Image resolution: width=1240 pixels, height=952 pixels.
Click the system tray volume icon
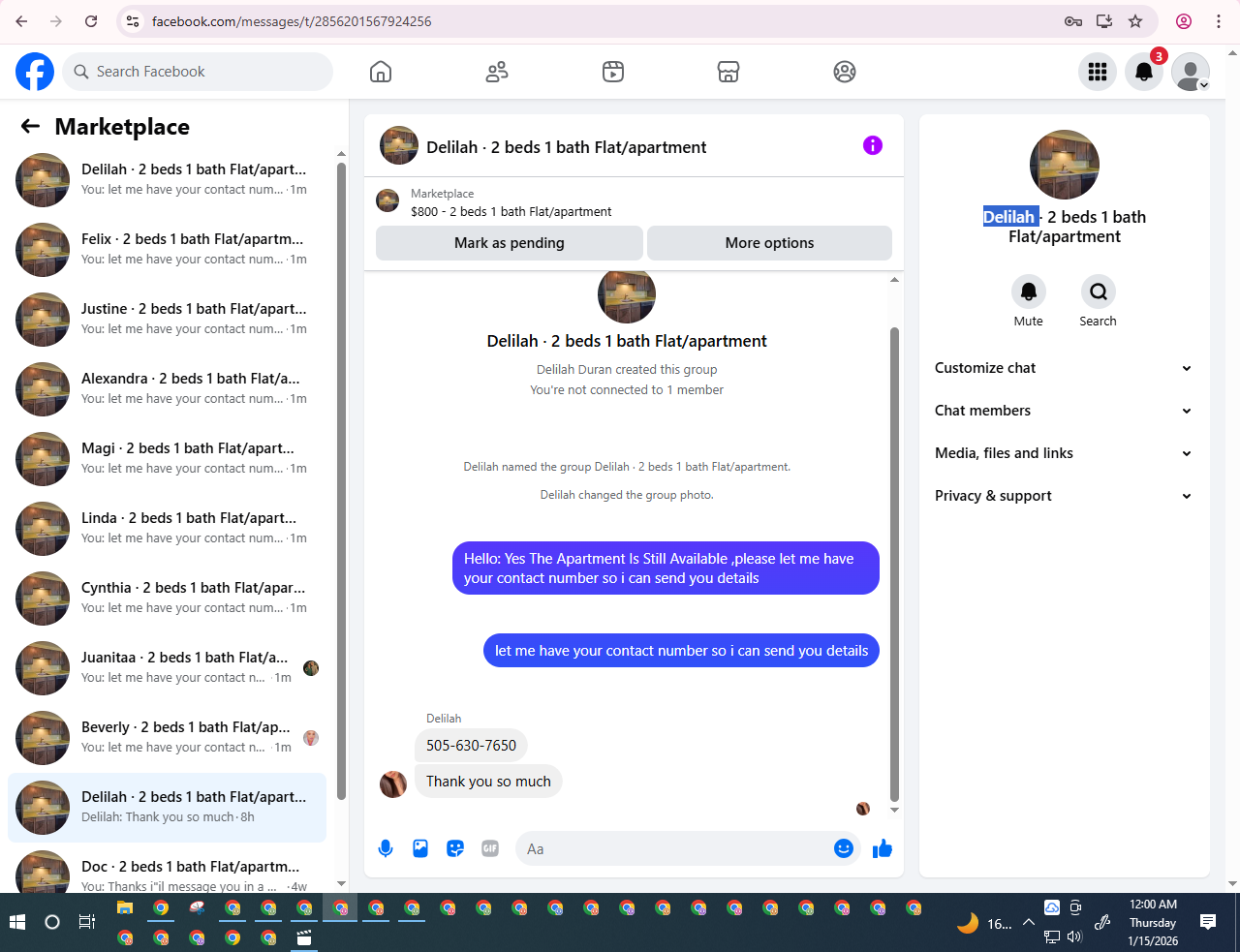pos(1074,937)
